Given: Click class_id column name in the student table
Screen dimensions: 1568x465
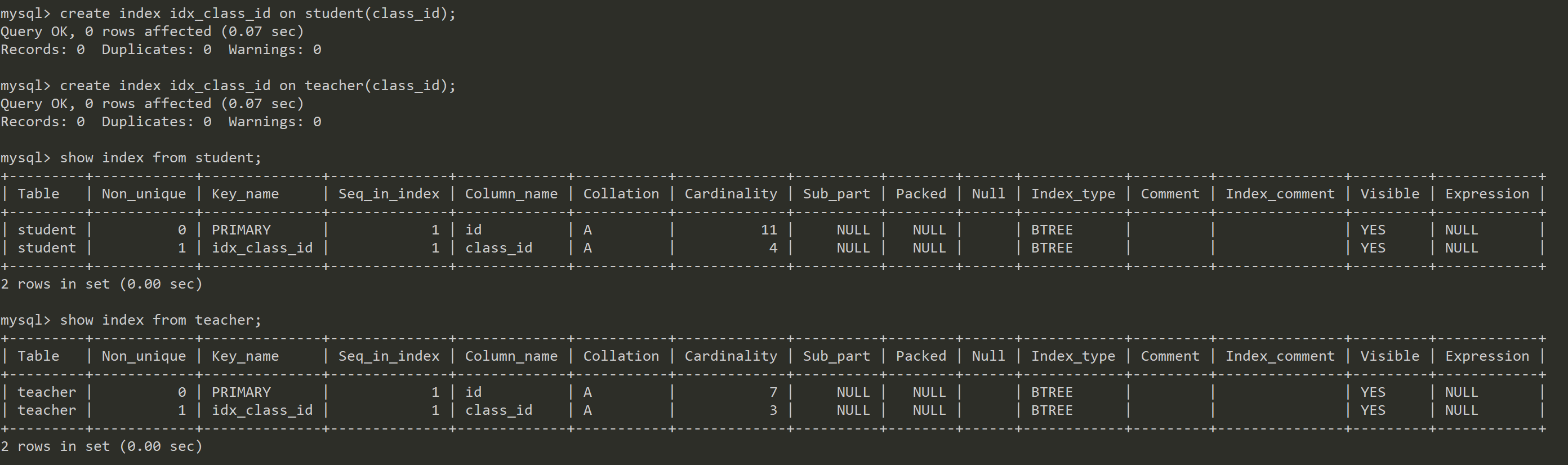Looking at the screenshot, I should [498, 248].
